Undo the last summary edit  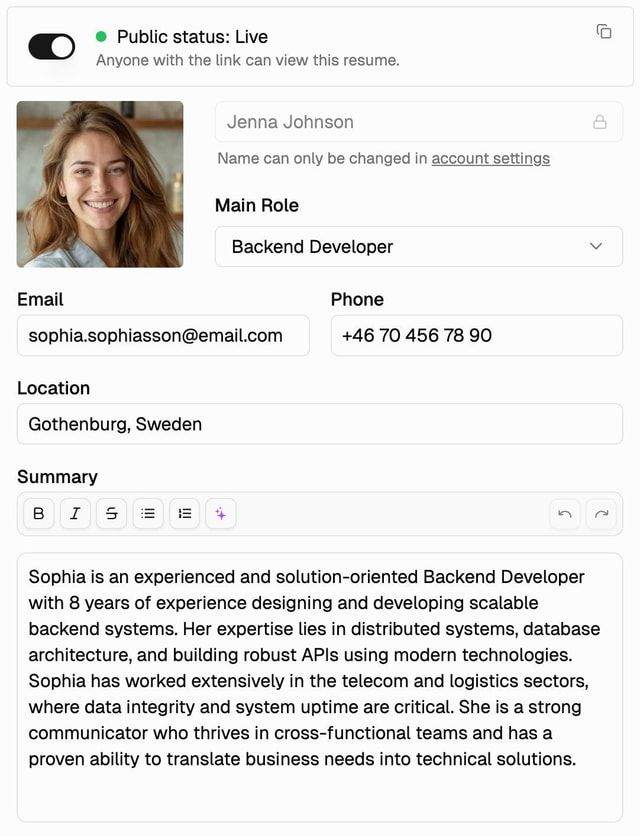[x=565, y=514]
